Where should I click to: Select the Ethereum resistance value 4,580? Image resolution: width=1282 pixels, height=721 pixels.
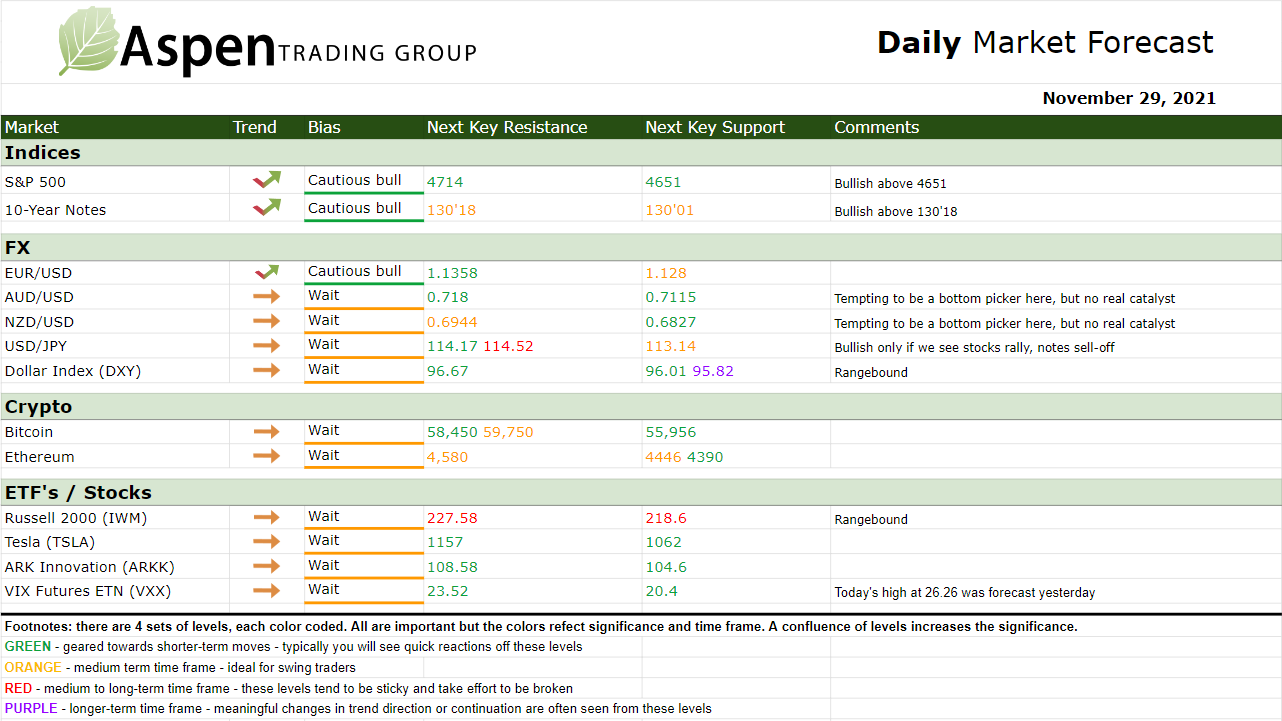(x=448, y=457)
